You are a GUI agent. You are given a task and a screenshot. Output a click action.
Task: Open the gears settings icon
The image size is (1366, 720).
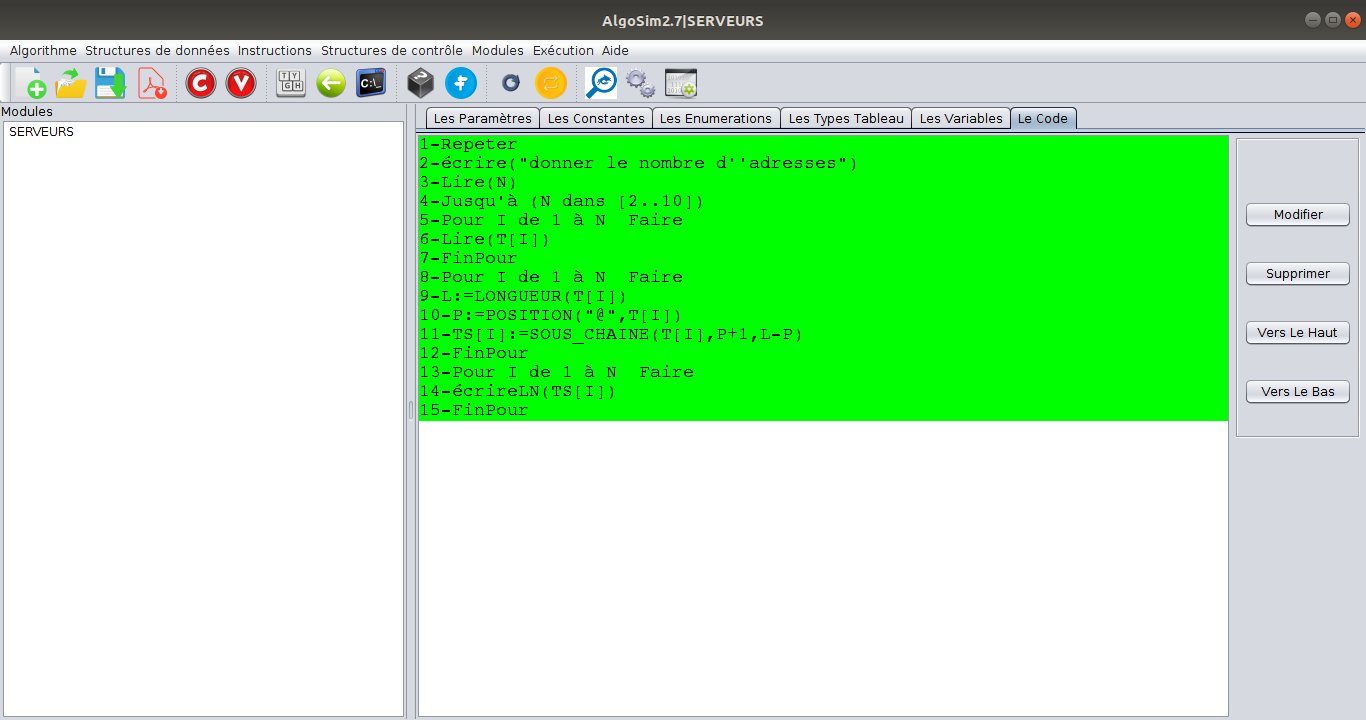click(640, 83)
